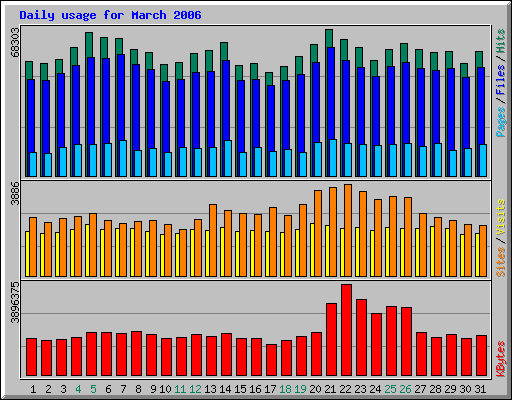This screenshot has width=512, height=400.
Task: Select the red KBytes bar for day 31
Action: [481, 356]
